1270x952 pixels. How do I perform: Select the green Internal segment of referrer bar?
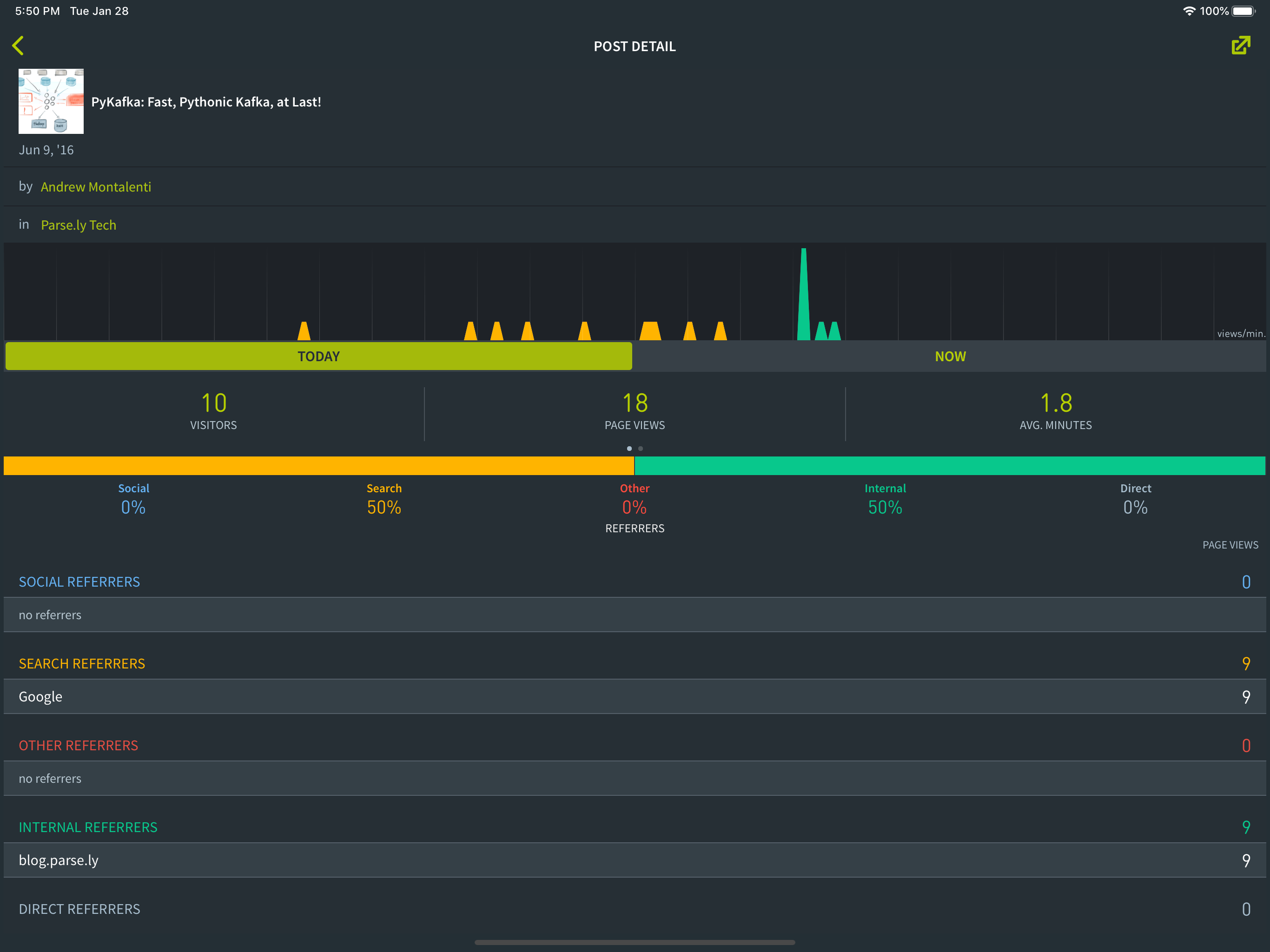pos(950,466)
